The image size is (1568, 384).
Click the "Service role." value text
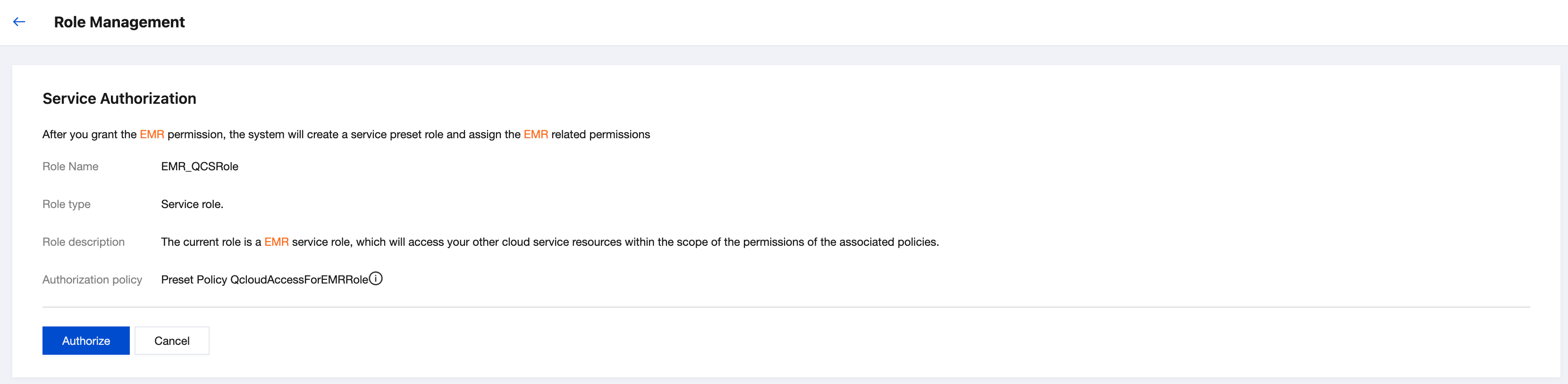(x=192, y=204)
